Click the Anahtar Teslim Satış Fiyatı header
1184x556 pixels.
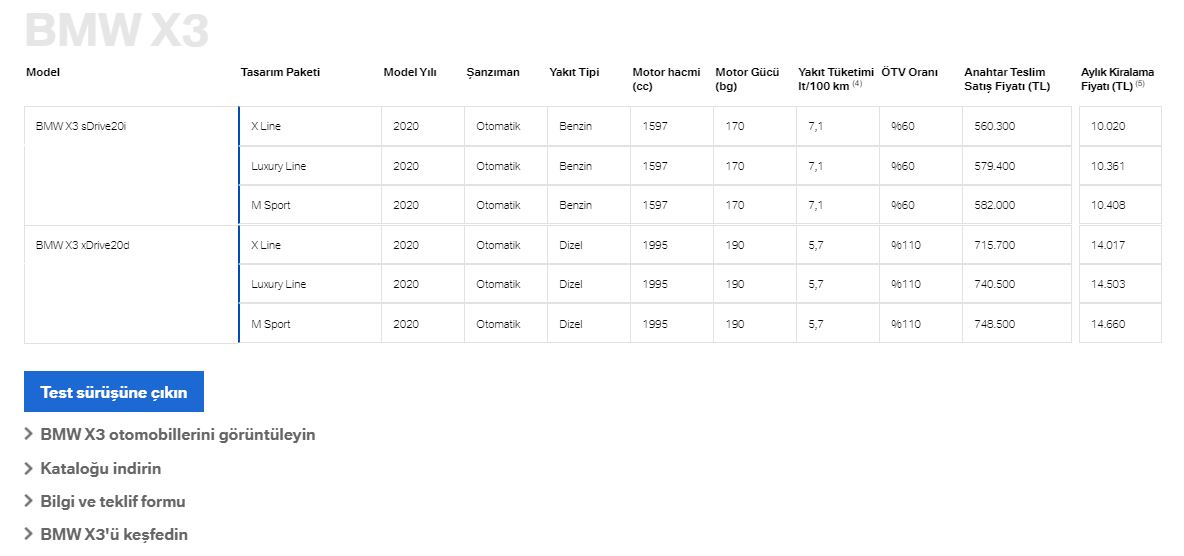pyautogui.click(x=1007, y=79)
